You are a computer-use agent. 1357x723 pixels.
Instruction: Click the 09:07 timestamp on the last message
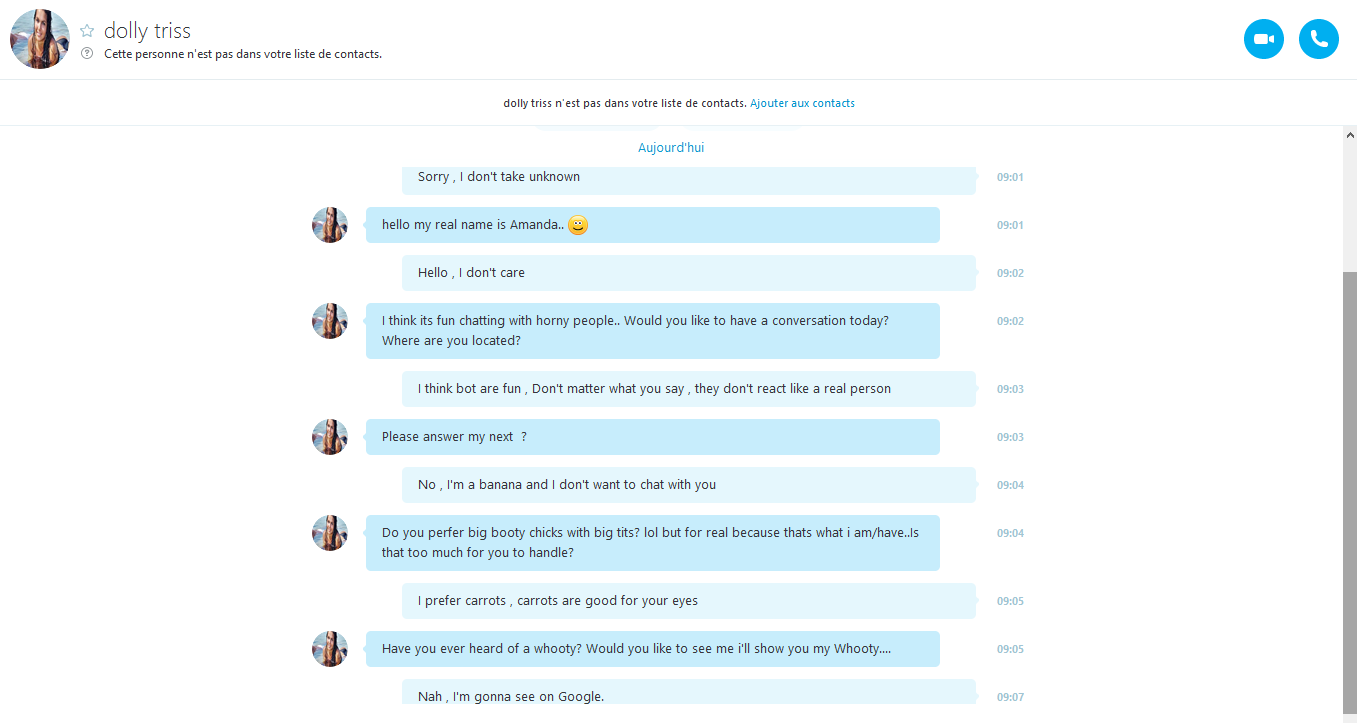coord(1010,696)
